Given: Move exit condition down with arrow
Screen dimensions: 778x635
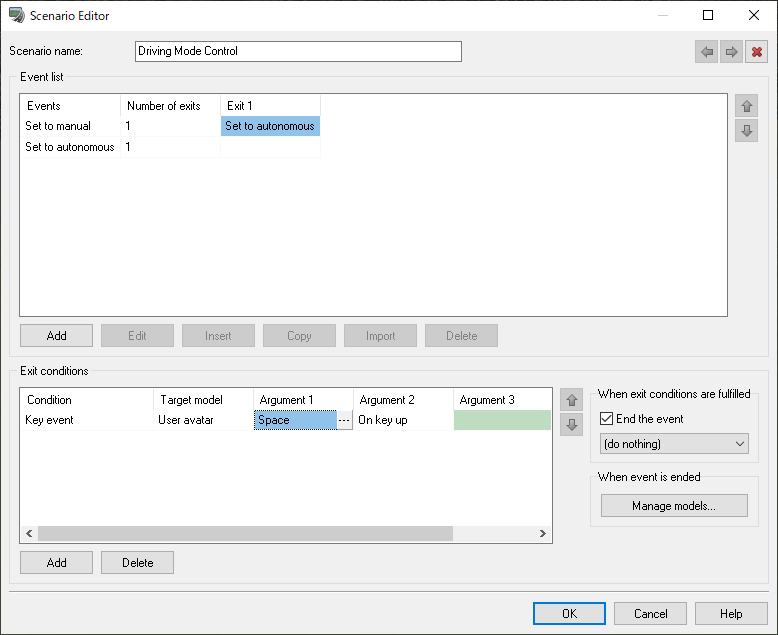Looking at the screenshot, I should click(572, 425).
